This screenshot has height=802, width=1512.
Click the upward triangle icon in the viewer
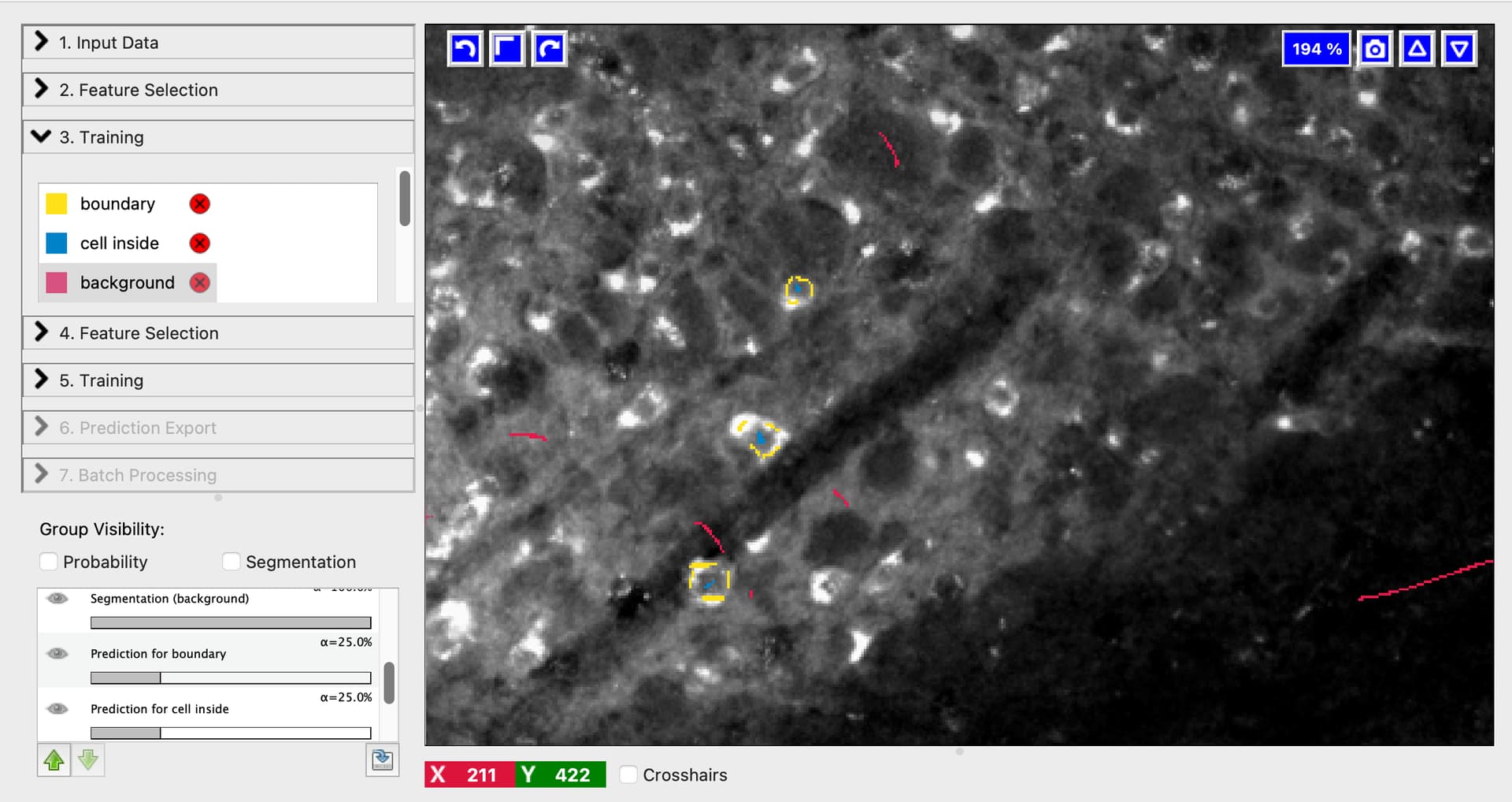[x=1417, y=49]
